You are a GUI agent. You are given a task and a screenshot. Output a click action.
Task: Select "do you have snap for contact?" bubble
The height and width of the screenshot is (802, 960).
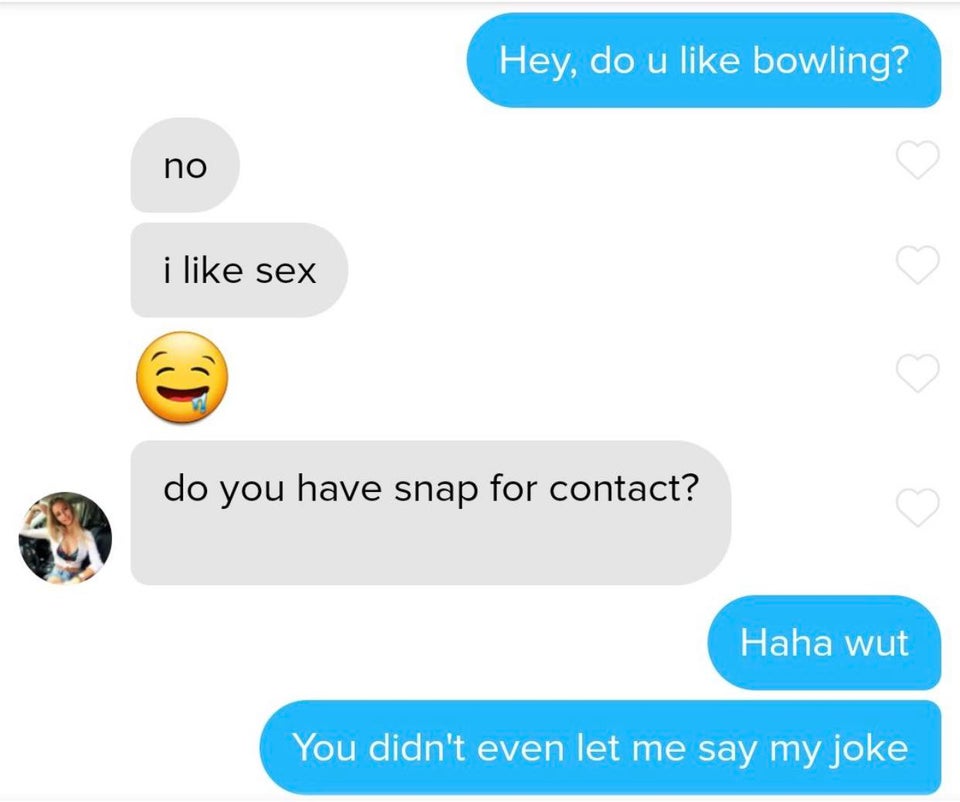430,513
